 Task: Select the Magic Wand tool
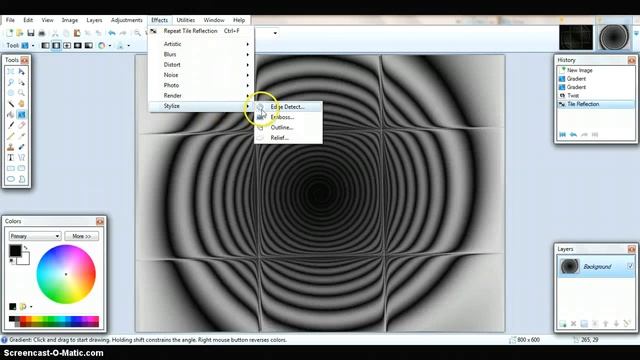(x=11, y=104)
